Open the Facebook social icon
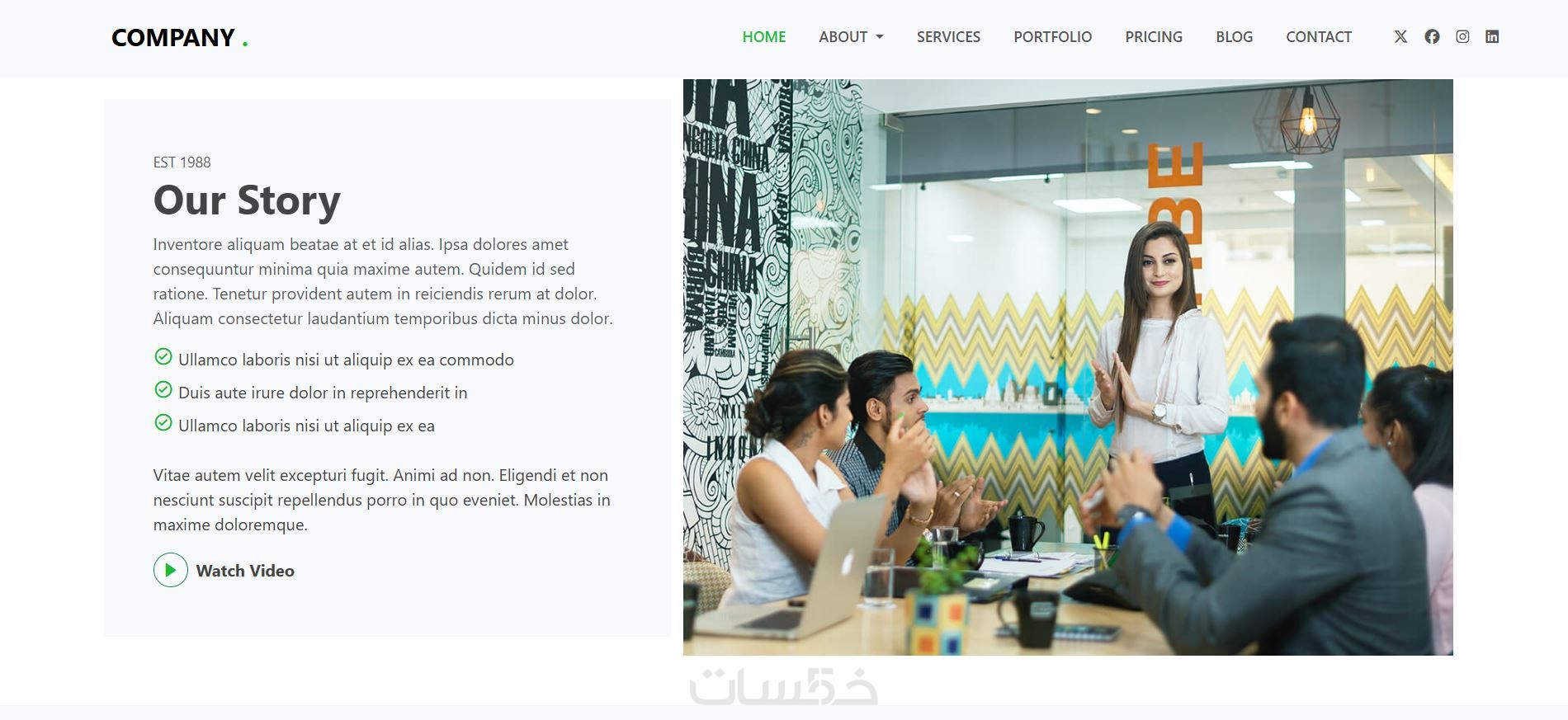The image size is (1568, 720). (x=1432, y=36)
